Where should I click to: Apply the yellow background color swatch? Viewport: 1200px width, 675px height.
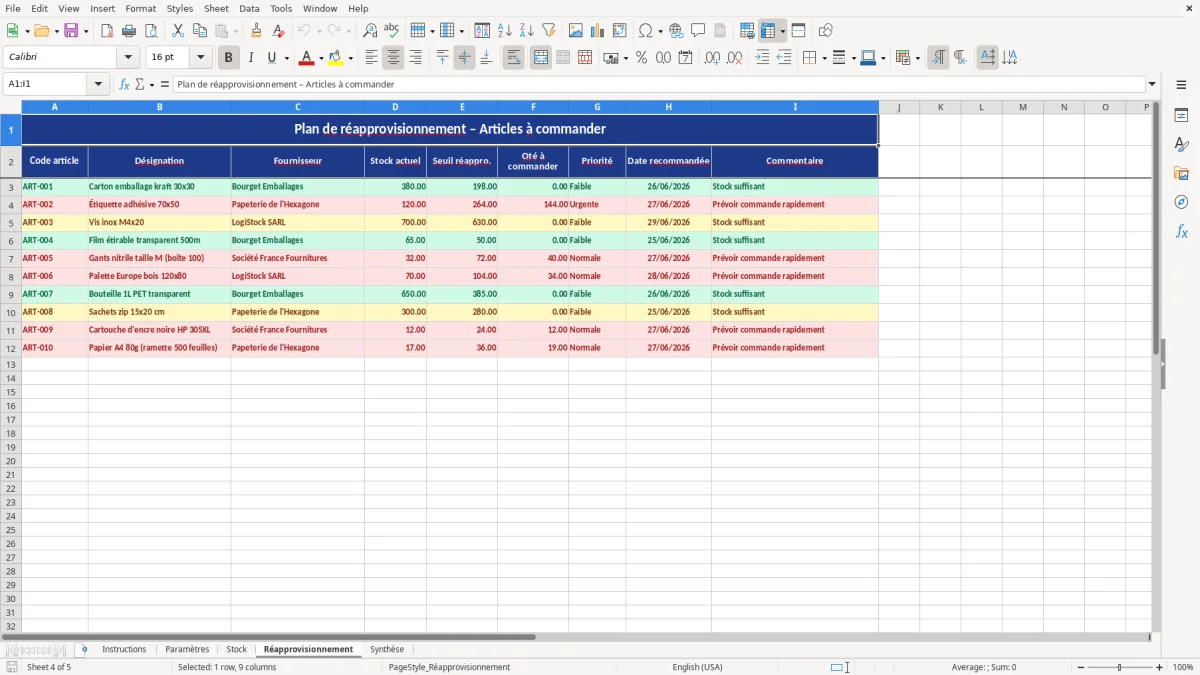336,58
